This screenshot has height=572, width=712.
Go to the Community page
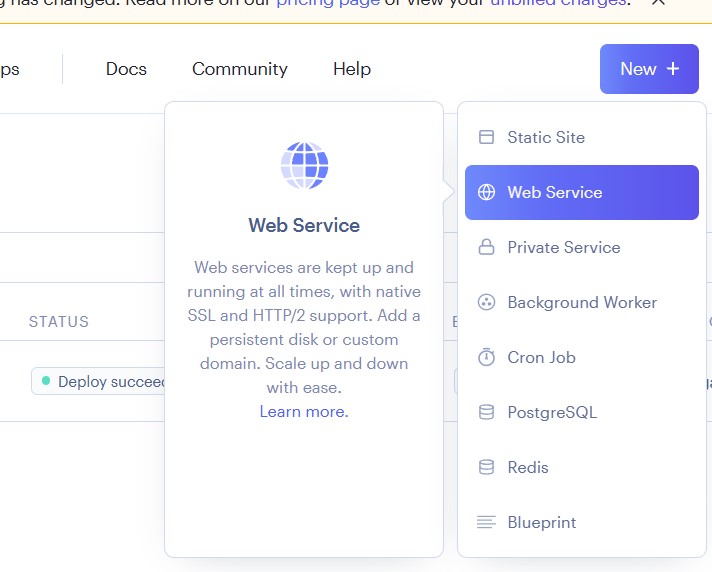pyautogui.click(x=240, y=69)
